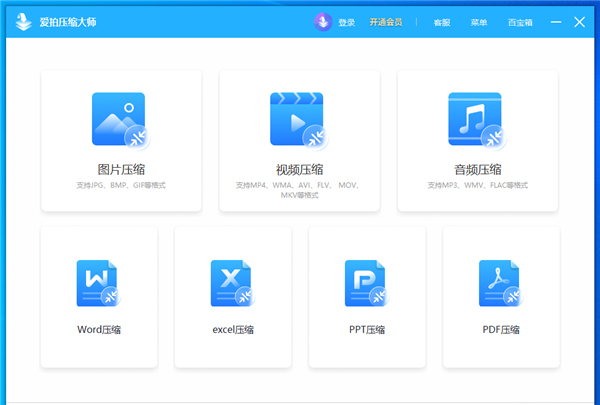Screen dimensions: 600x405
Task: Open the 视频压缩 video compression icon
Action: pyautogui.click(x=299, y=120)
